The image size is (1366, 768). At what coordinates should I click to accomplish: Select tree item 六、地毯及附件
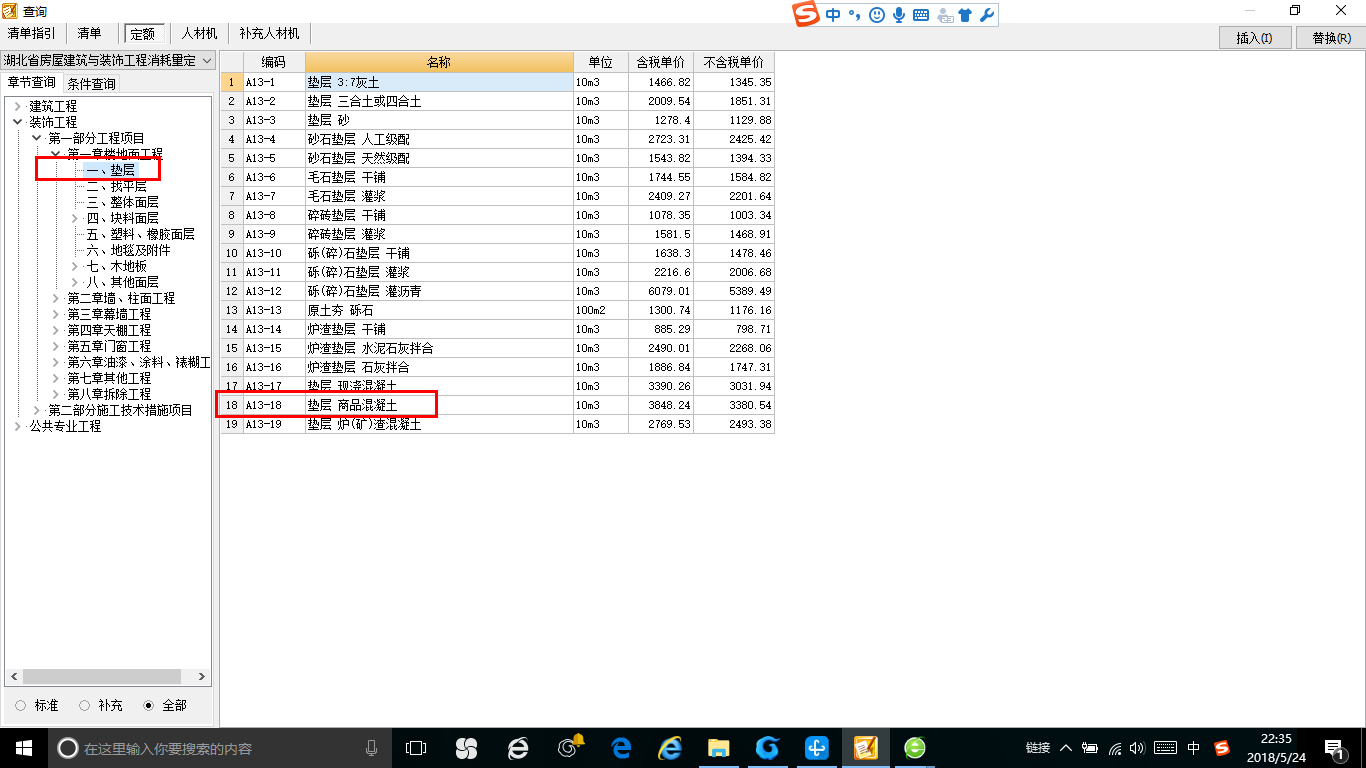point(128,250)
